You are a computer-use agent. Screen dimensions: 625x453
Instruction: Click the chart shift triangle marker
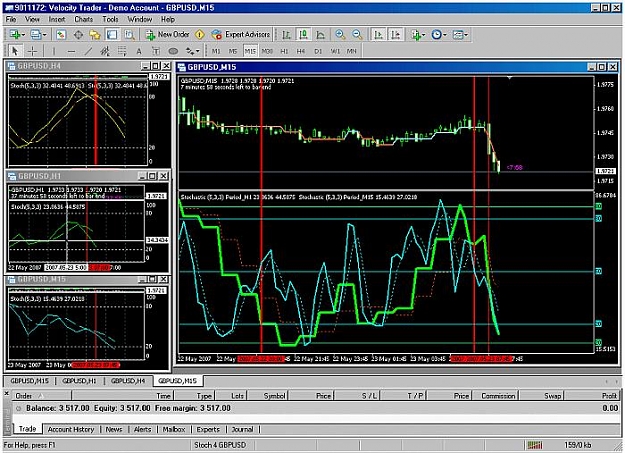click(x=509, y=78)
